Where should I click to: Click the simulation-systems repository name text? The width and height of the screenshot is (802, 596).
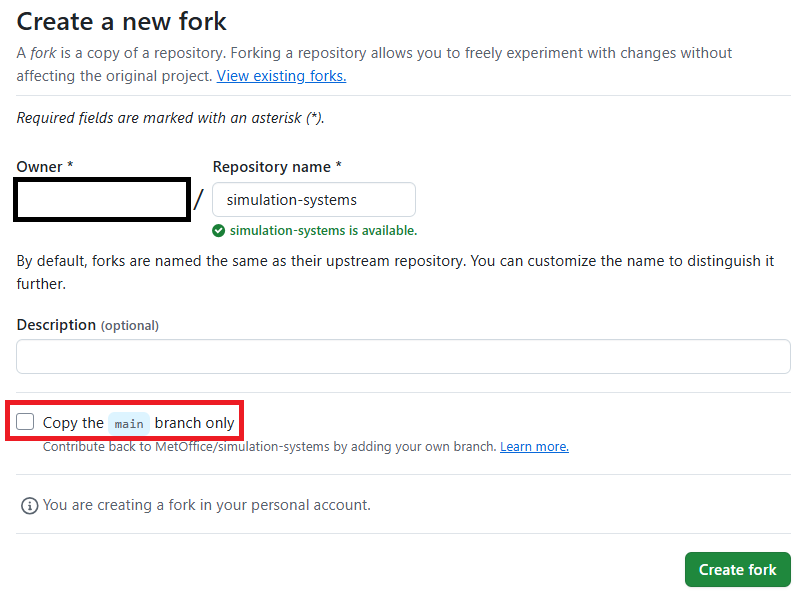point(293,199)
